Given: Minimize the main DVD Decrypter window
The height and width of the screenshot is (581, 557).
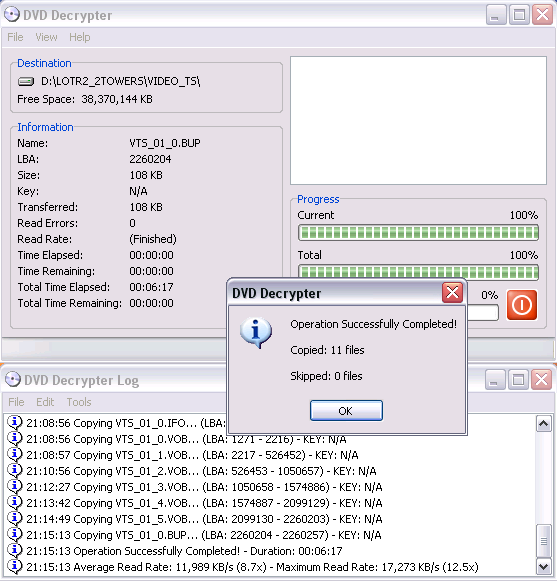Looking at the screenshot, I should [496, 15].
